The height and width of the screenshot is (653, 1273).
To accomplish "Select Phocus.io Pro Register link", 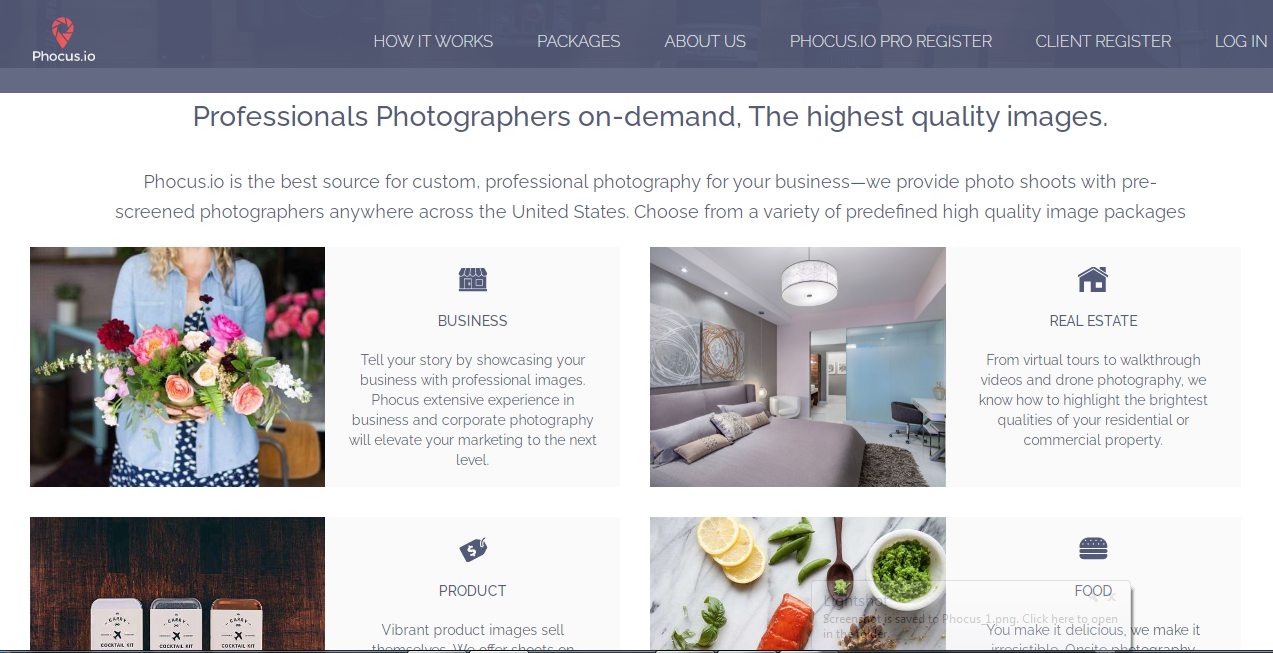I will (x=891, y=41).
